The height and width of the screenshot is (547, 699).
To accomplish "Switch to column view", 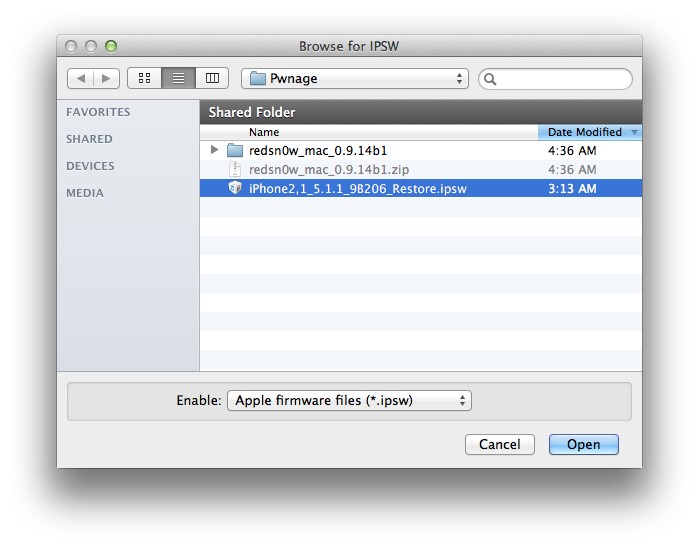I will [212, 78].
